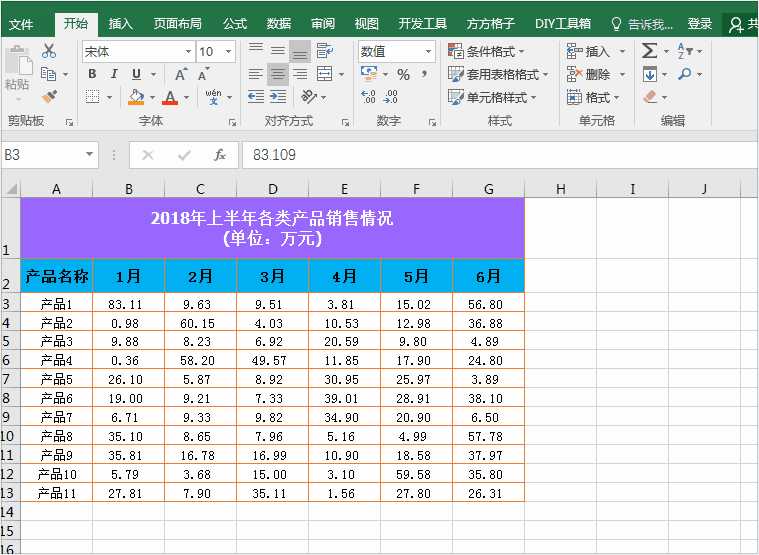759x555 pixels.
Task: Decrease font size with the small A icon
Action: click(204, 75)
